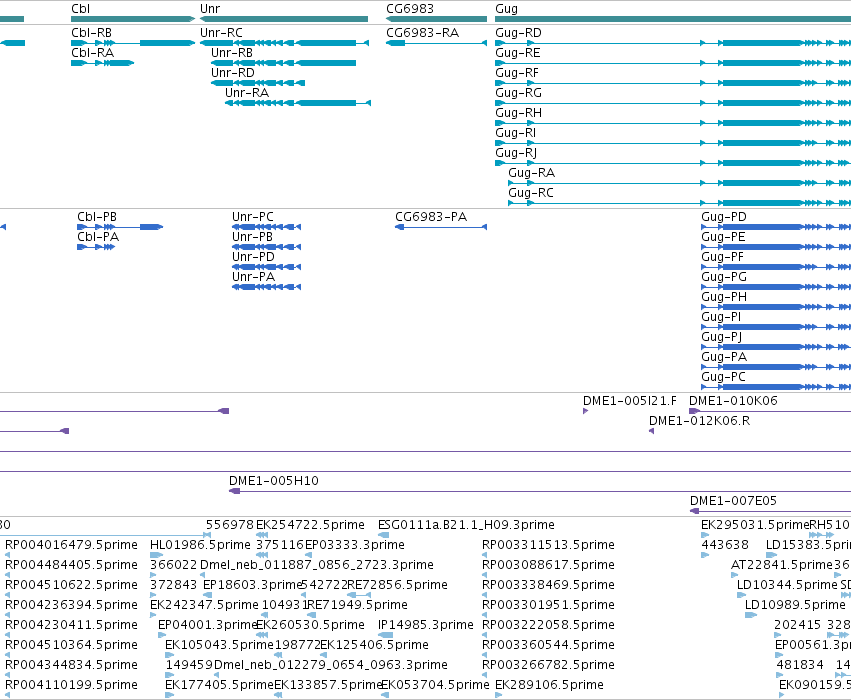Click CG6983-RA transcript label
The width and height of the screenshot is (851, 700).
point(422,33)
